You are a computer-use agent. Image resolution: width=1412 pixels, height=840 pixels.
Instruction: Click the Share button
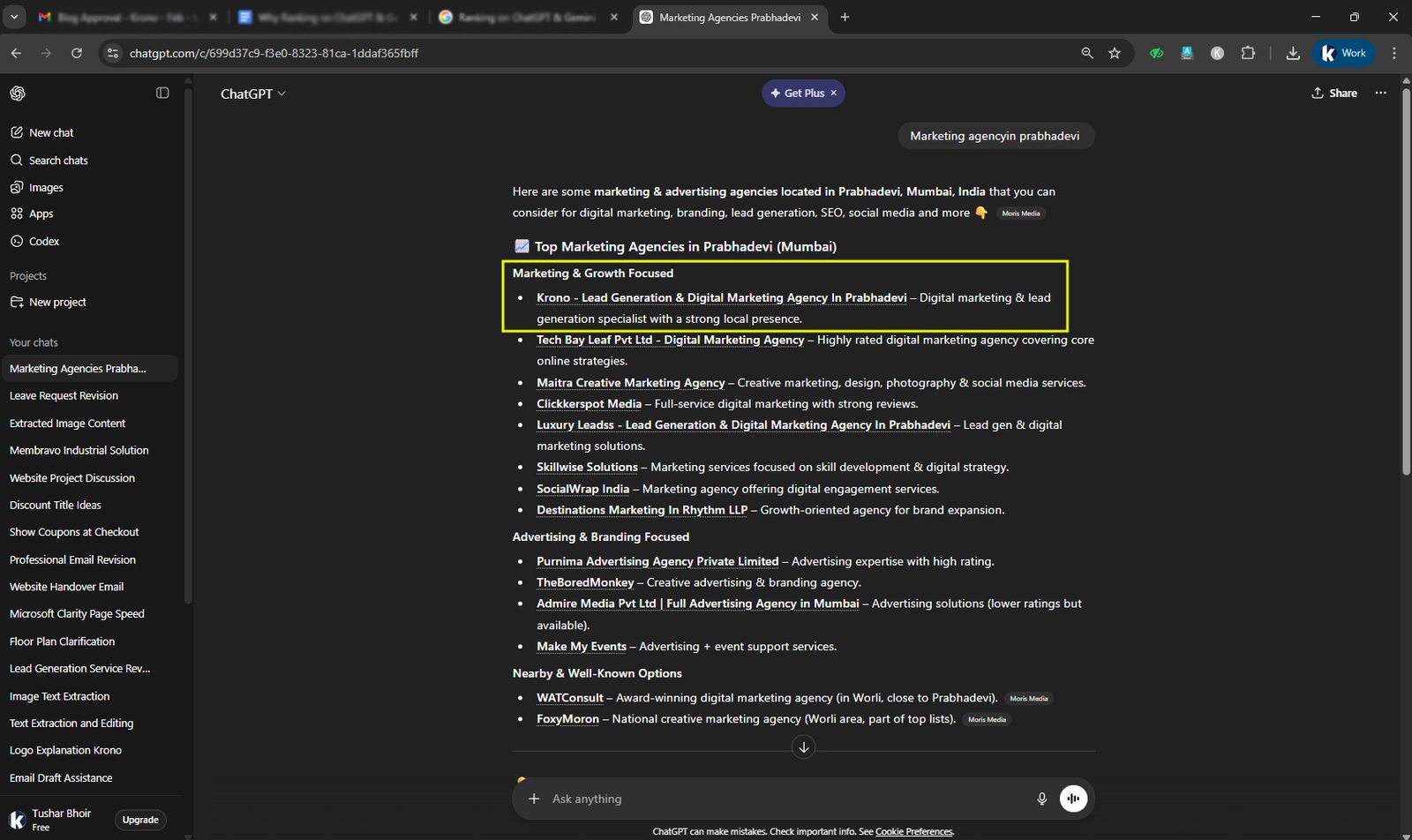click(1334, 94)
